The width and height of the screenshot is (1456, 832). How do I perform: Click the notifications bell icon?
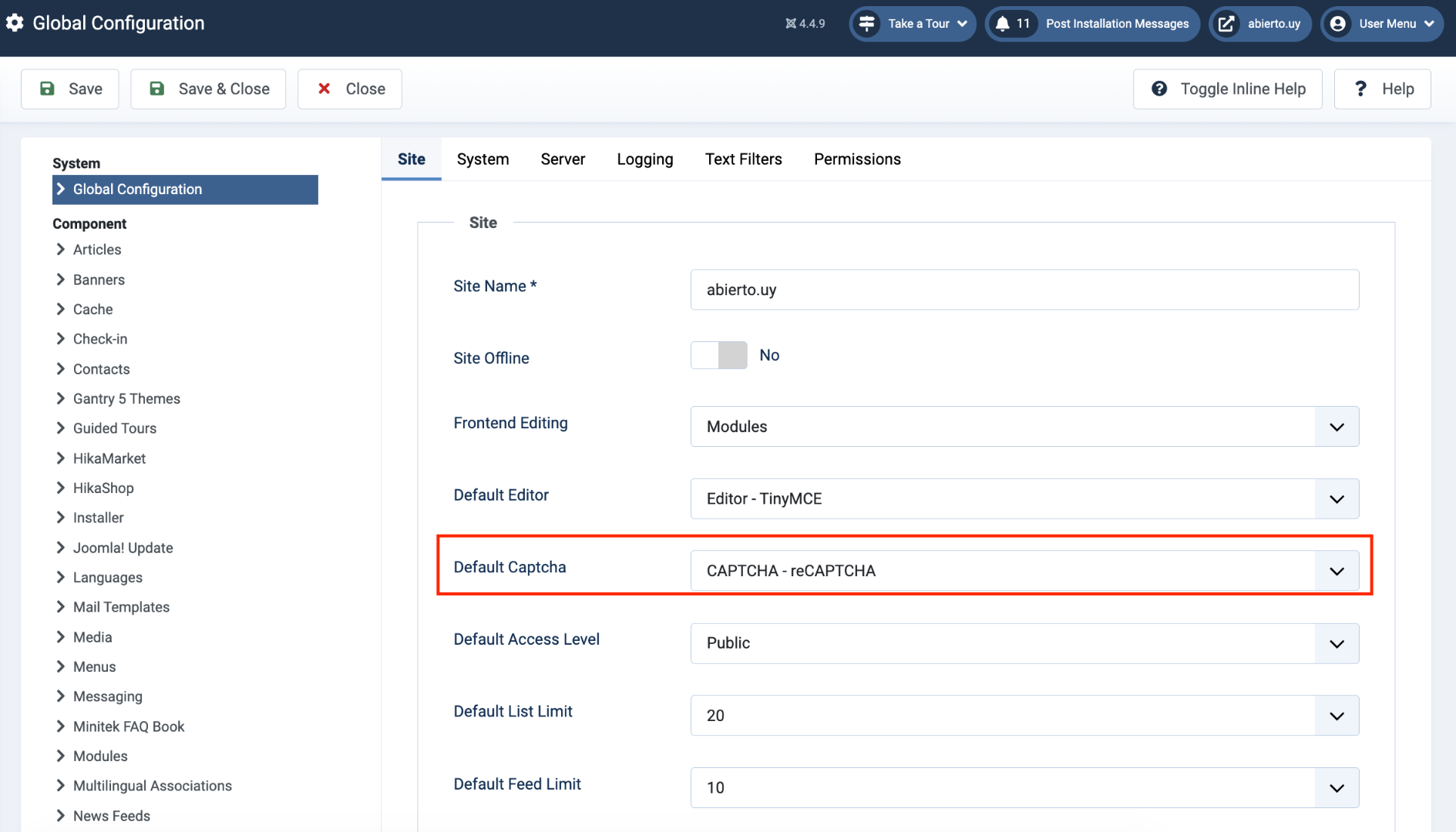(1002, 24)
